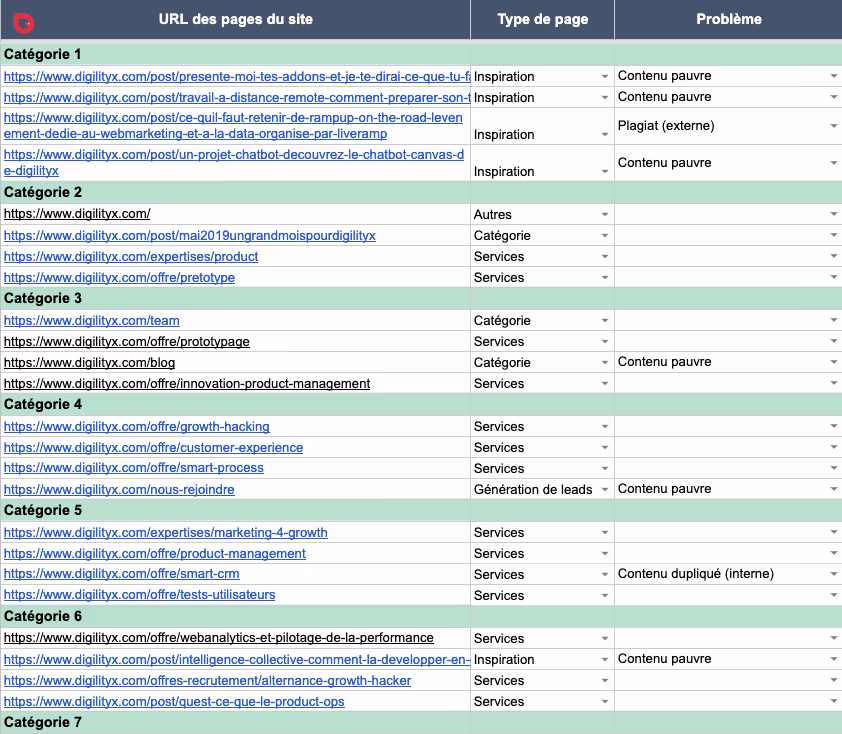Screen dimensions: 842x734
Task: Follow the nous-rejoindre link
Action: (119, 490)
